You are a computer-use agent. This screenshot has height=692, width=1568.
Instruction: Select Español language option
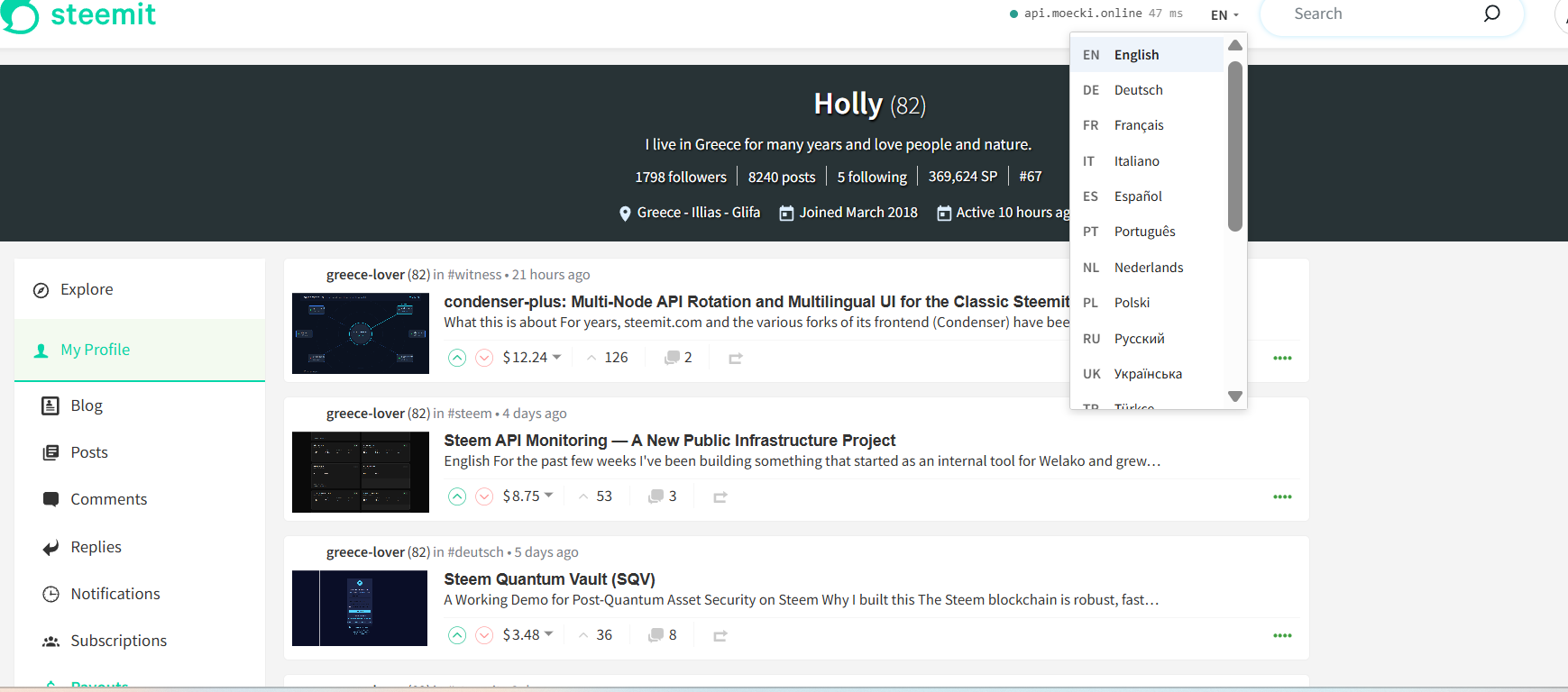[x=1147, y=196]
